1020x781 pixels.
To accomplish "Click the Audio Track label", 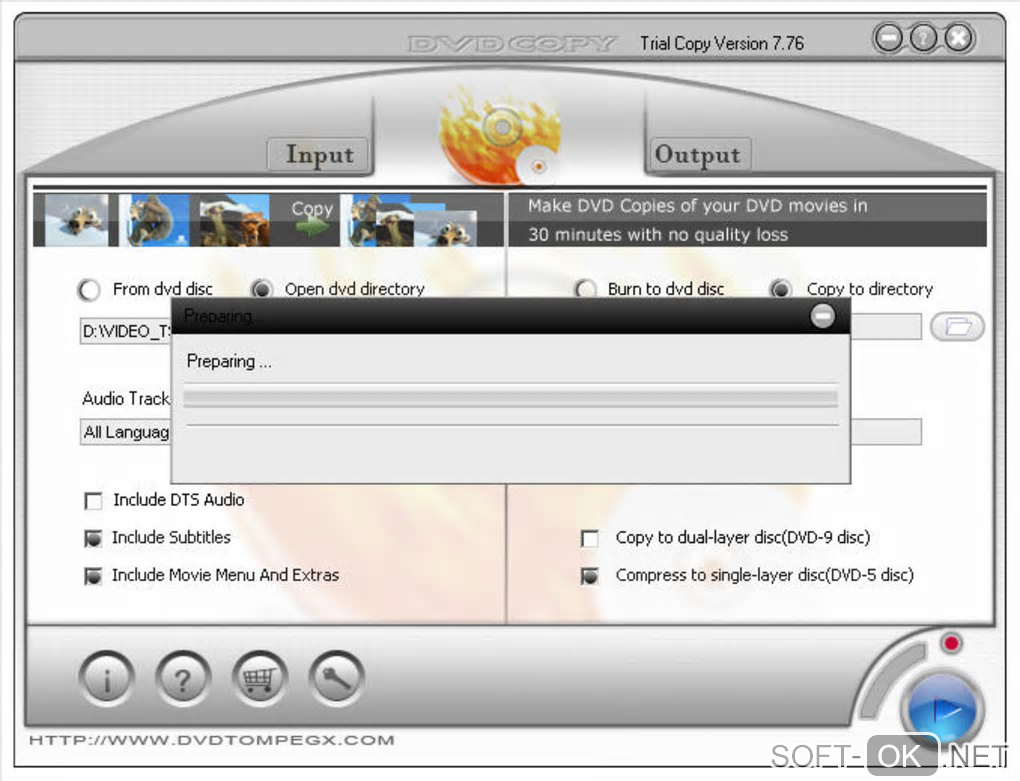I will tap(126, 399).
